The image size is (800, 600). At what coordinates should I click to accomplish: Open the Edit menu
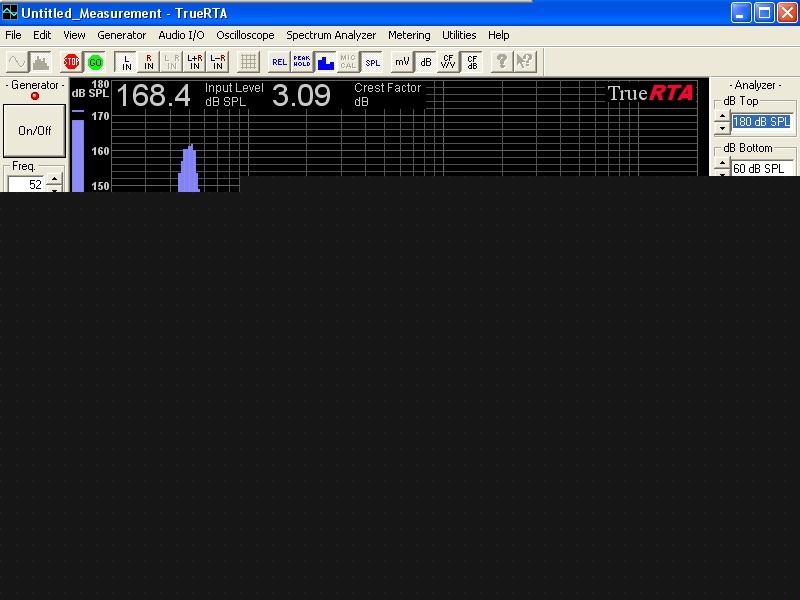[x=42, y=35]
